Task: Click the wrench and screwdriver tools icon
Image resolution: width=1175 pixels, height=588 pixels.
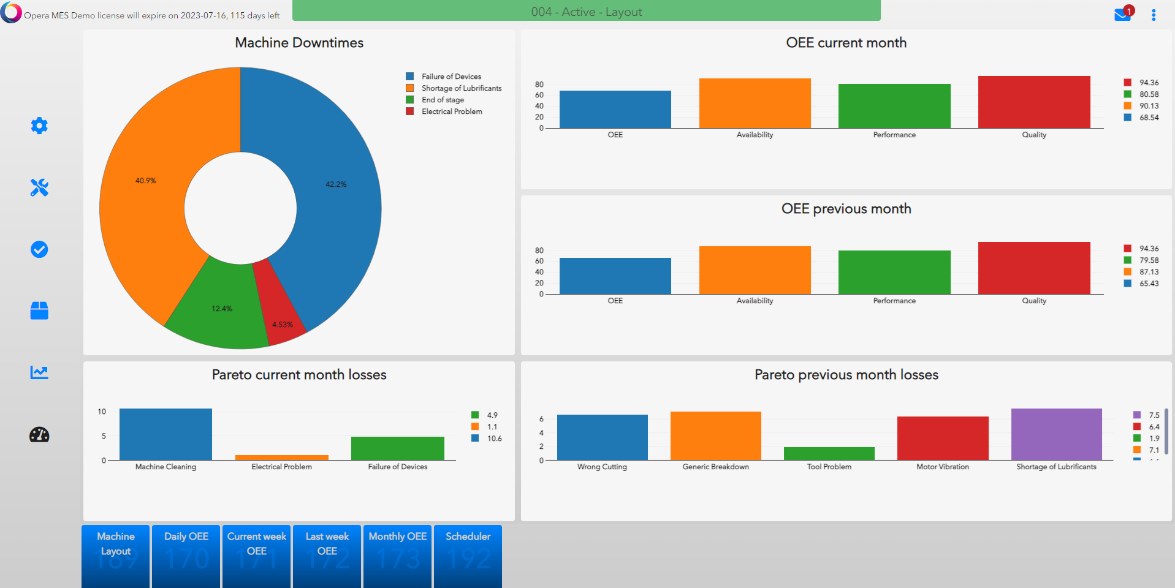Action: tap(39, 188)
